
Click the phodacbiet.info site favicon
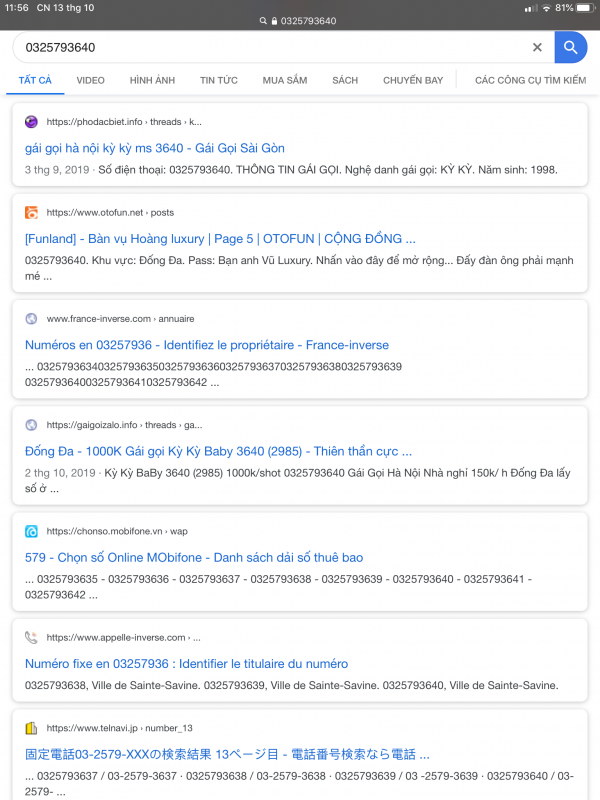[31, 122]
